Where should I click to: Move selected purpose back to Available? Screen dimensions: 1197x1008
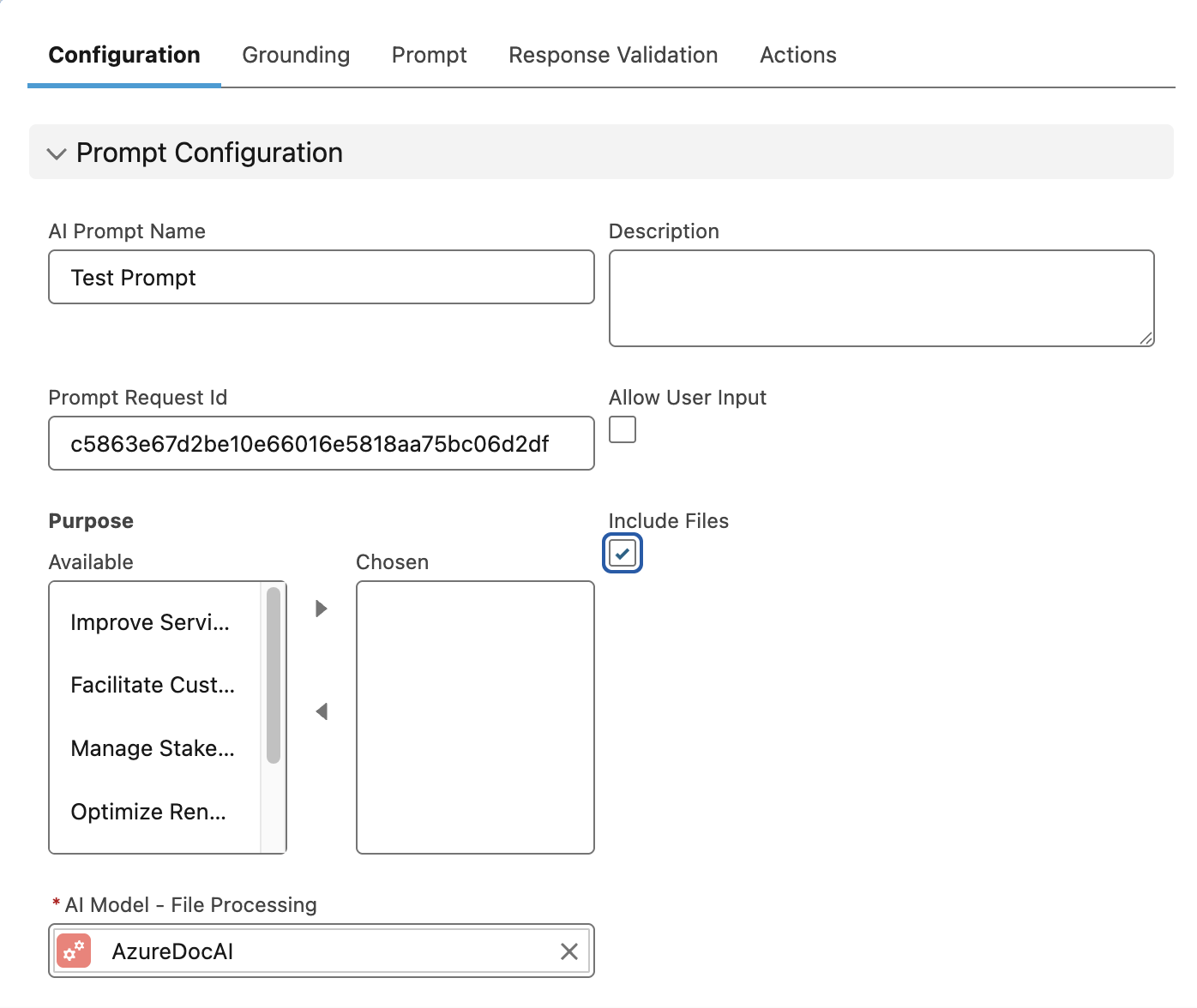coord(322,711)
